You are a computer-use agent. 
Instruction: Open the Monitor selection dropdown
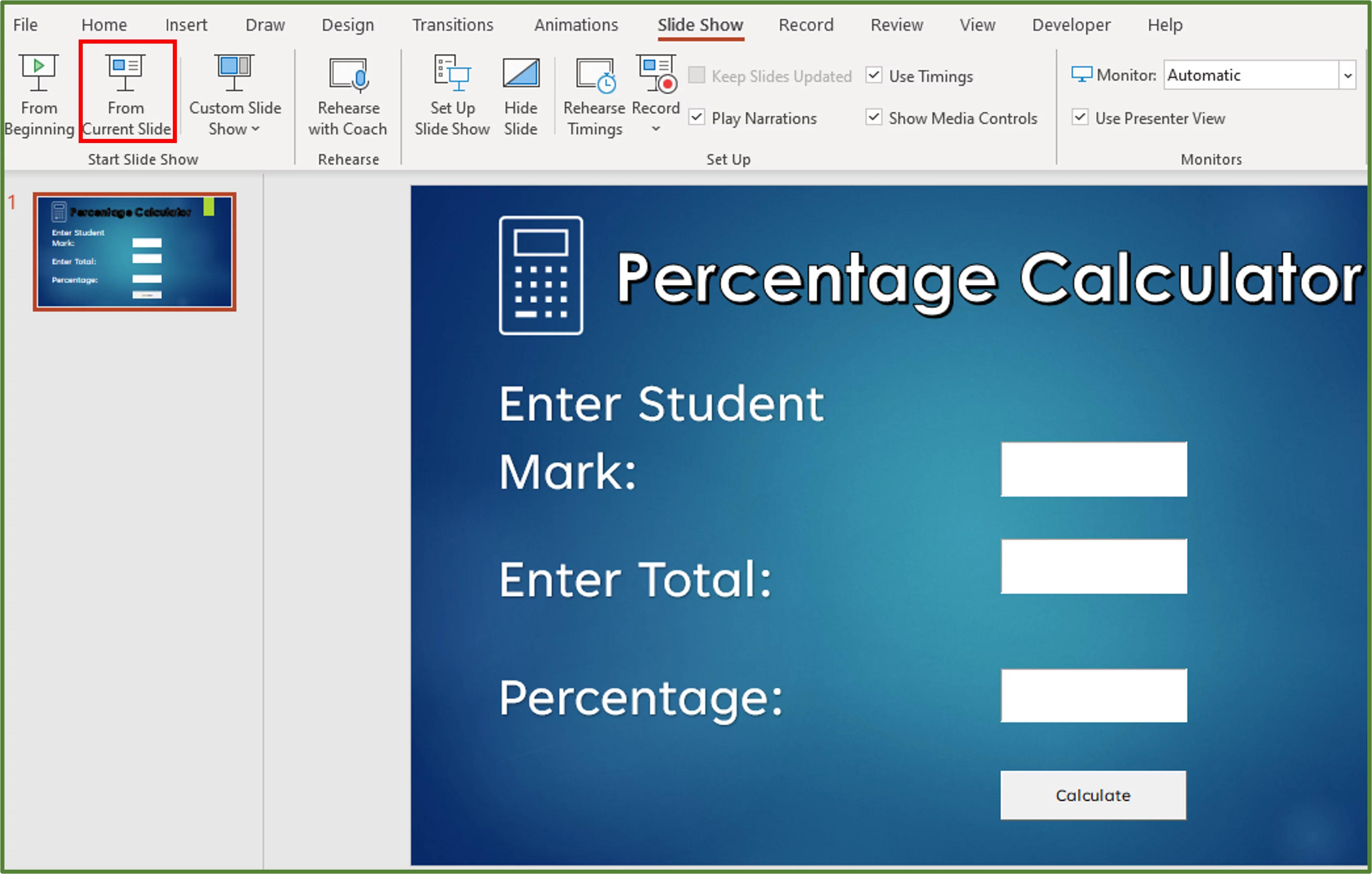point(1348,75)
